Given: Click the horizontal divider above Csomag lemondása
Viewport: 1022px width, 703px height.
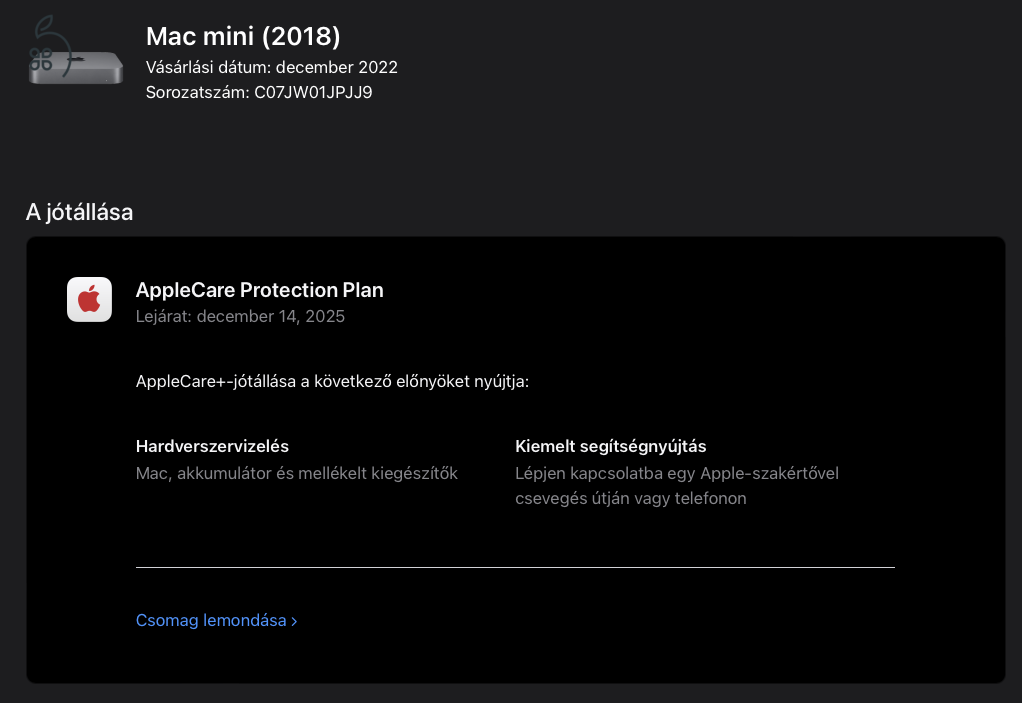Looking at the screenshot, I should point(515,567).
